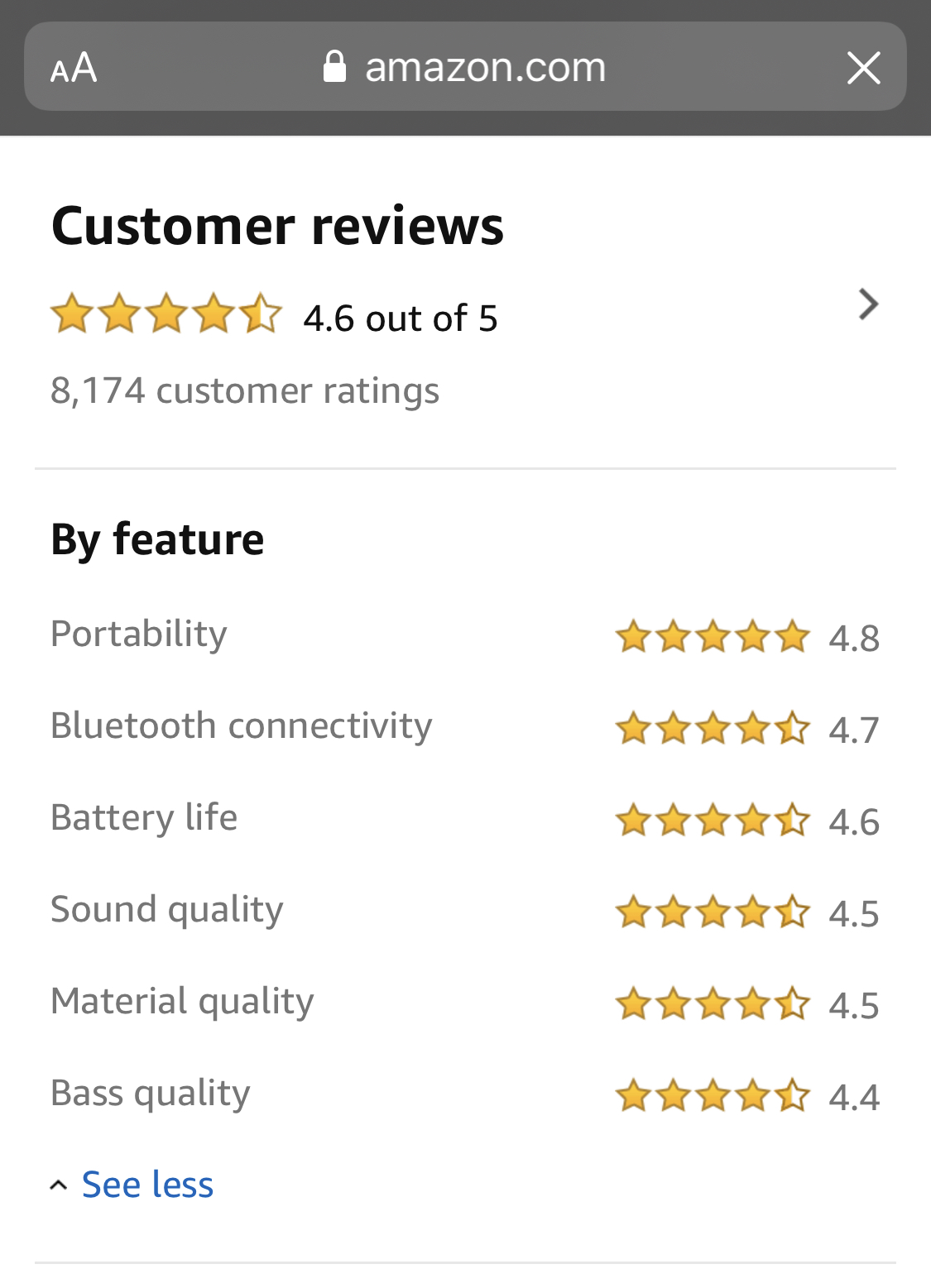
Task: Open the customer reviews details chevron
Action: coord(867,304)
